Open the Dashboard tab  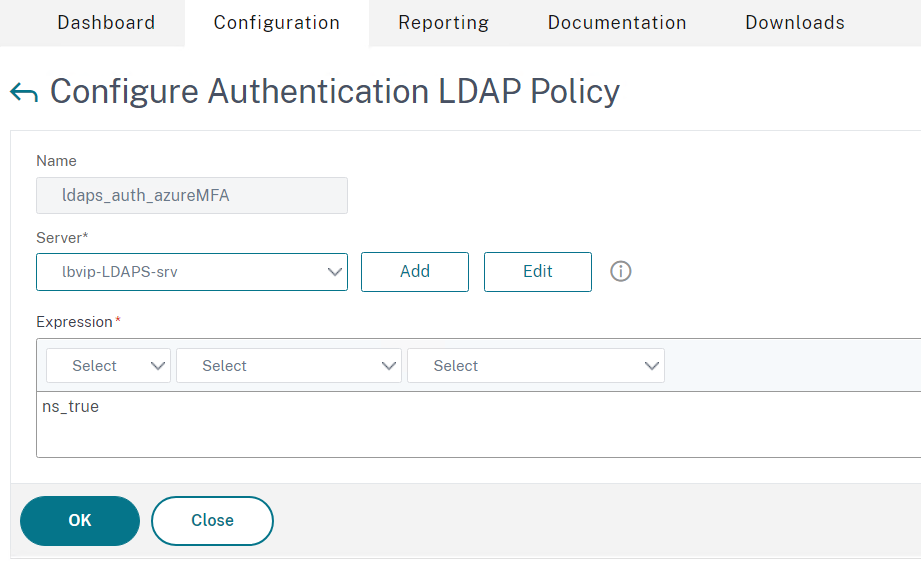[x=106, y=23]
